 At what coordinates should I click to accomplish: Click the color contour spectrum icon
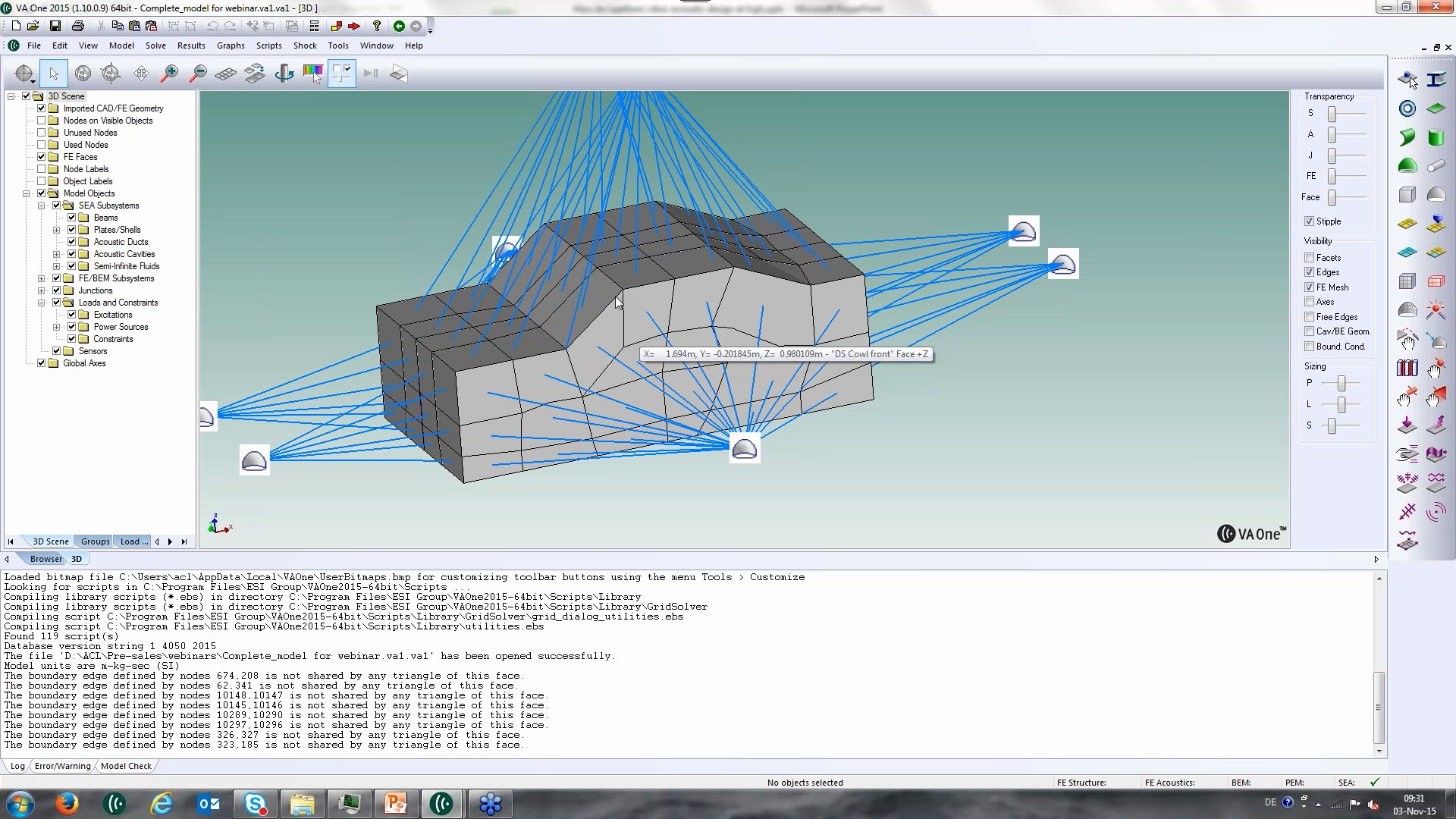click(x=312, y=74)
